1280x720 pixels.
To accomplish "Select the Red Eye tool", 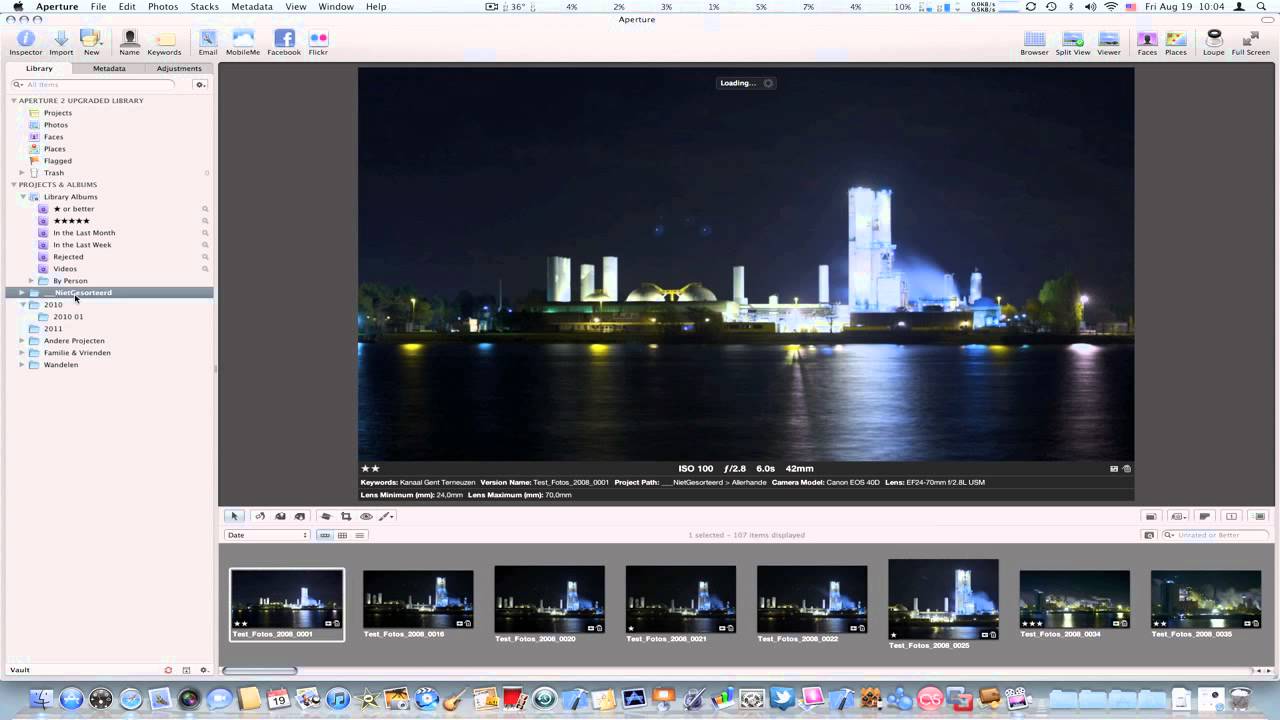I will [366, 516].
